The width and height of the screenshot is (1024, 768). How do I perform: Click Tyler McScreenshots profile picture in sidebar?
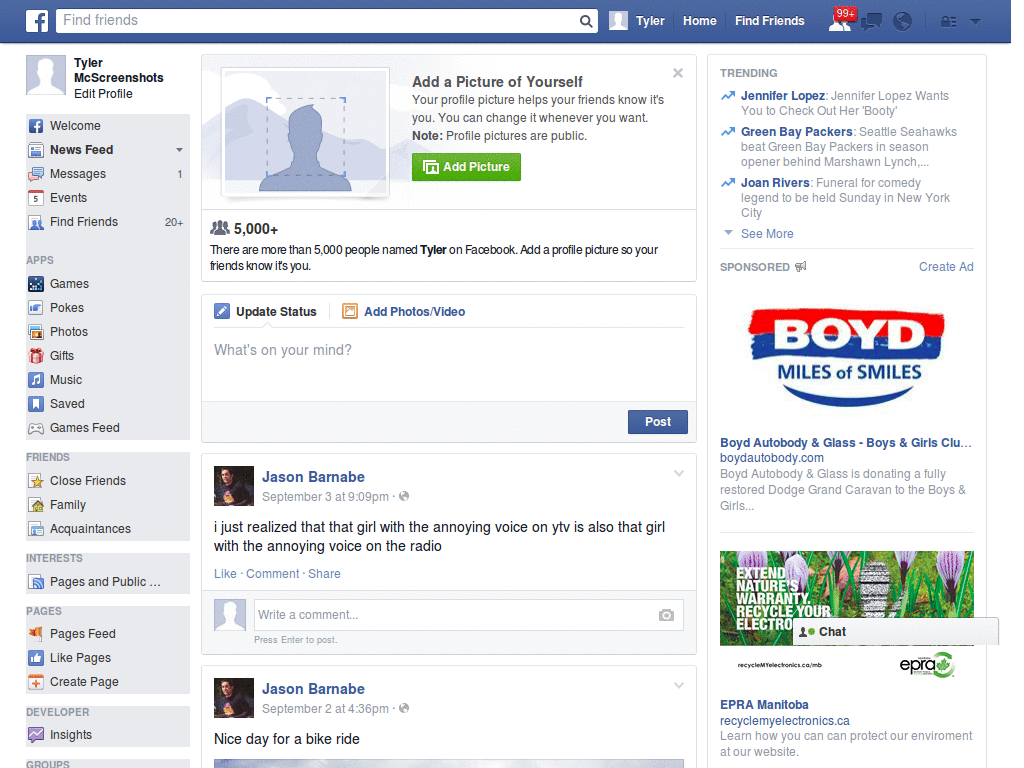[x=46, y=75]
